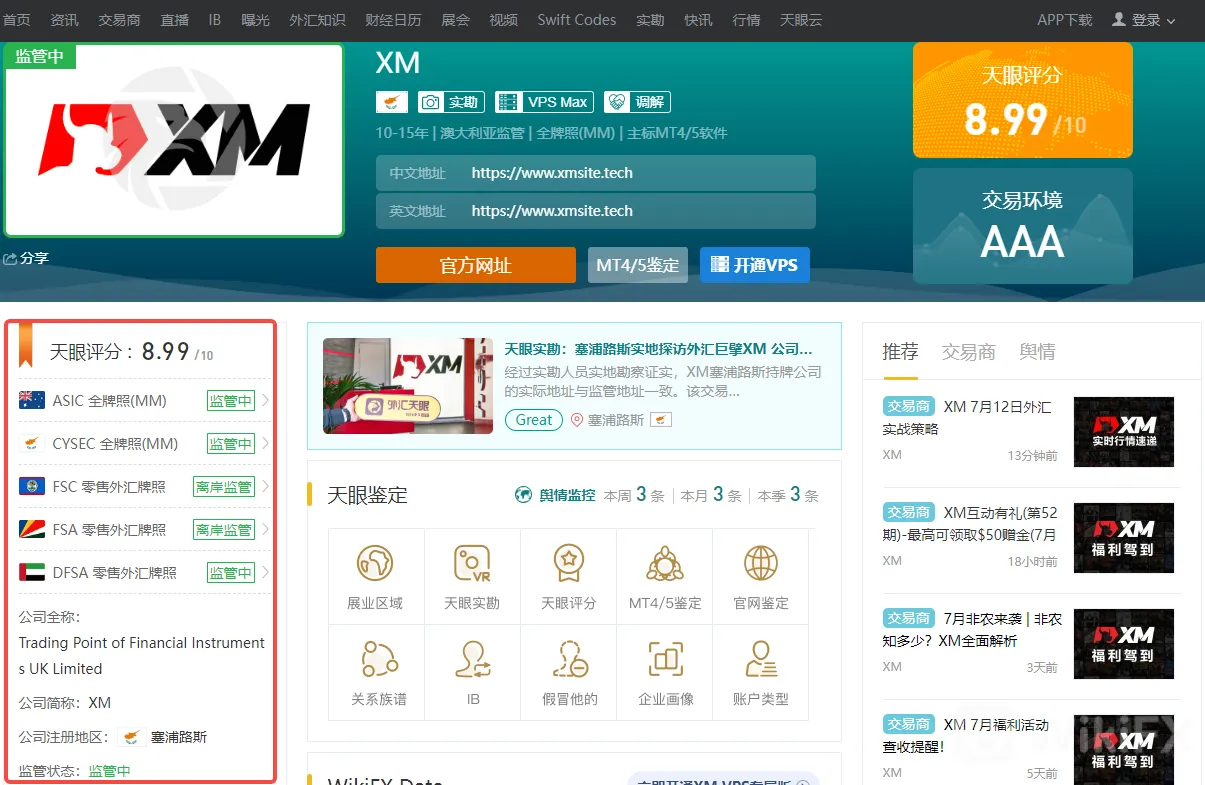Open 曝光 in top navigation

255,20
